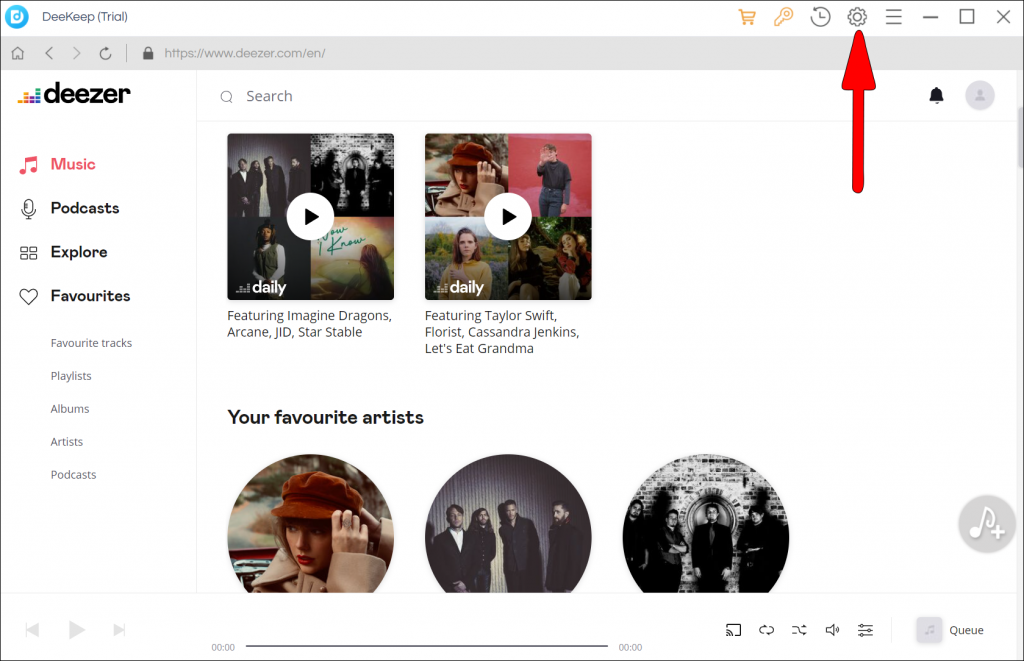
Task: Play the current track in player bar
Action: tap(76, 630)
